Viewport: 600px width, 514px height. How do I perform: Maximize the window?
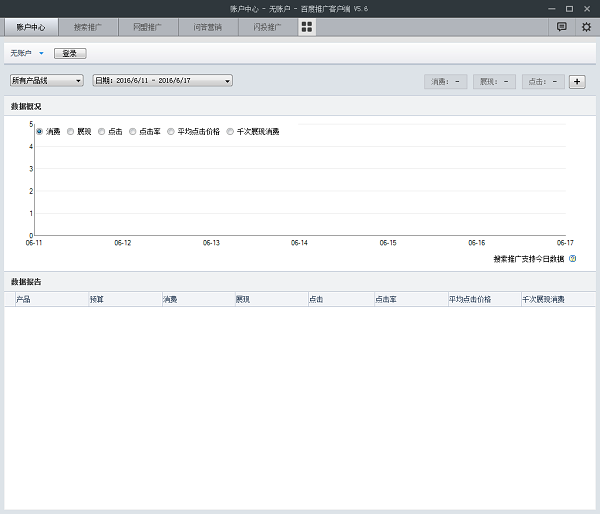[569, 9]
